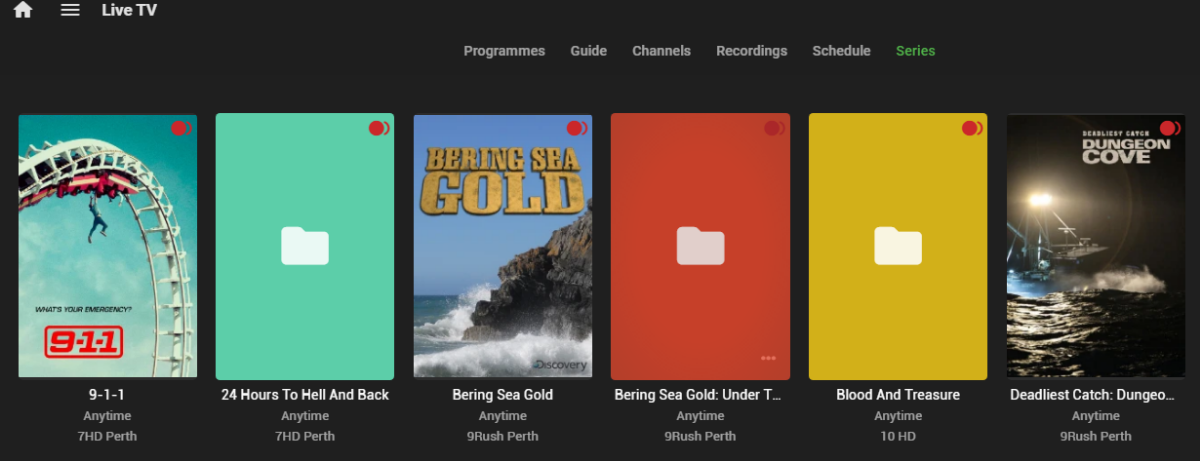Click the "Live TV" page heading

coord(129,10)
